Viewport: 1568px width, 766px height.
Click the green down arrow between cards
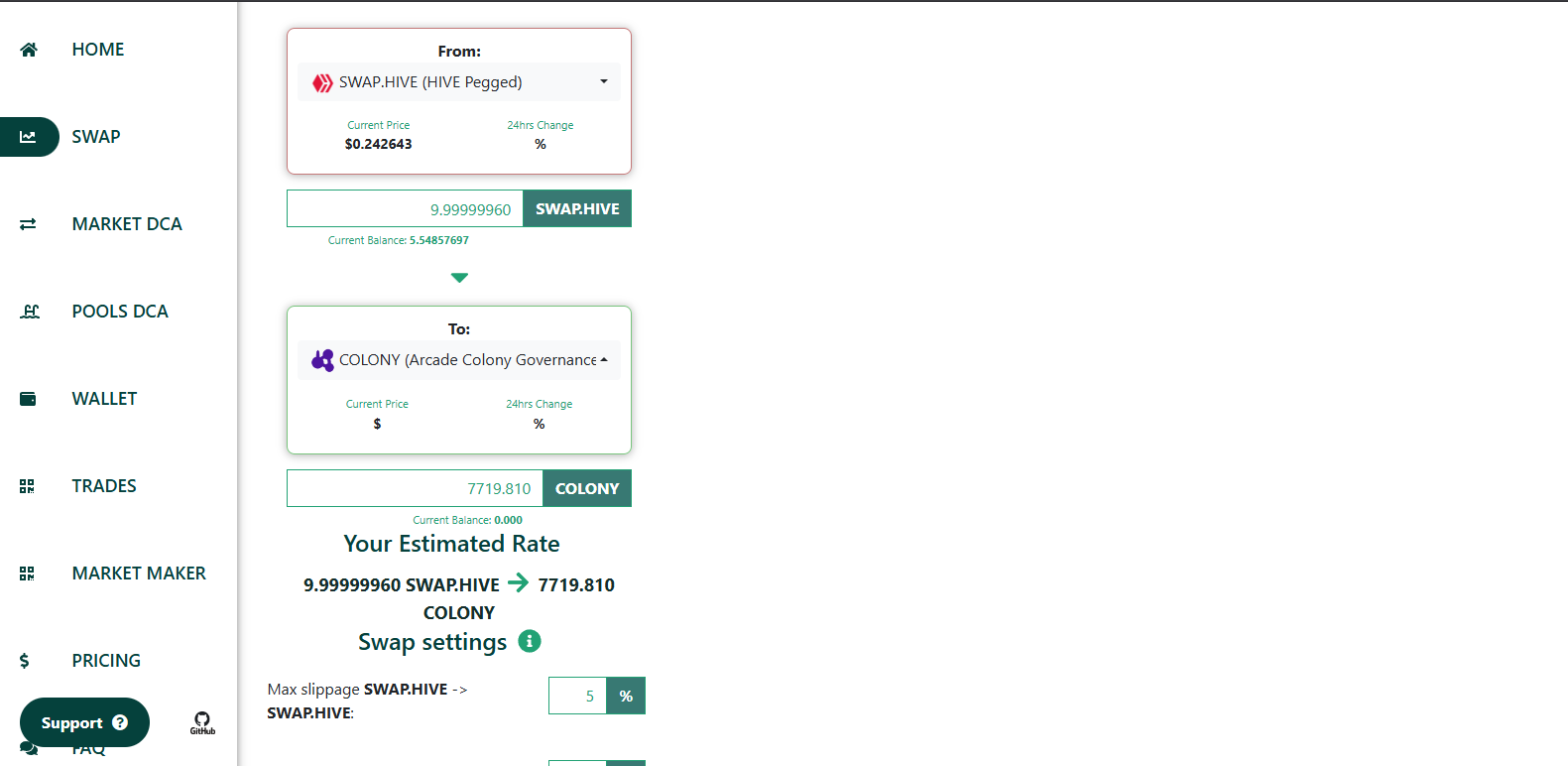[459, 278]
